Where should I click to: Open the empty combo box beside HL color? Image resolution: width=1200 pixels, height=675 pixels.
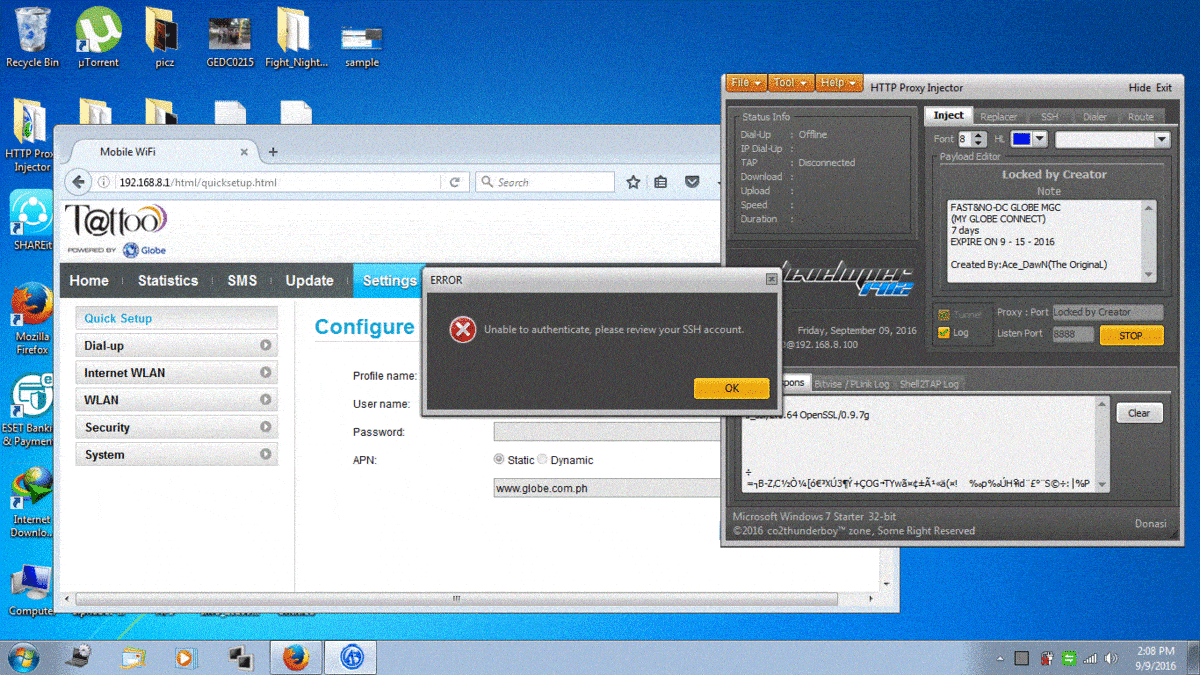point(1112,139)
